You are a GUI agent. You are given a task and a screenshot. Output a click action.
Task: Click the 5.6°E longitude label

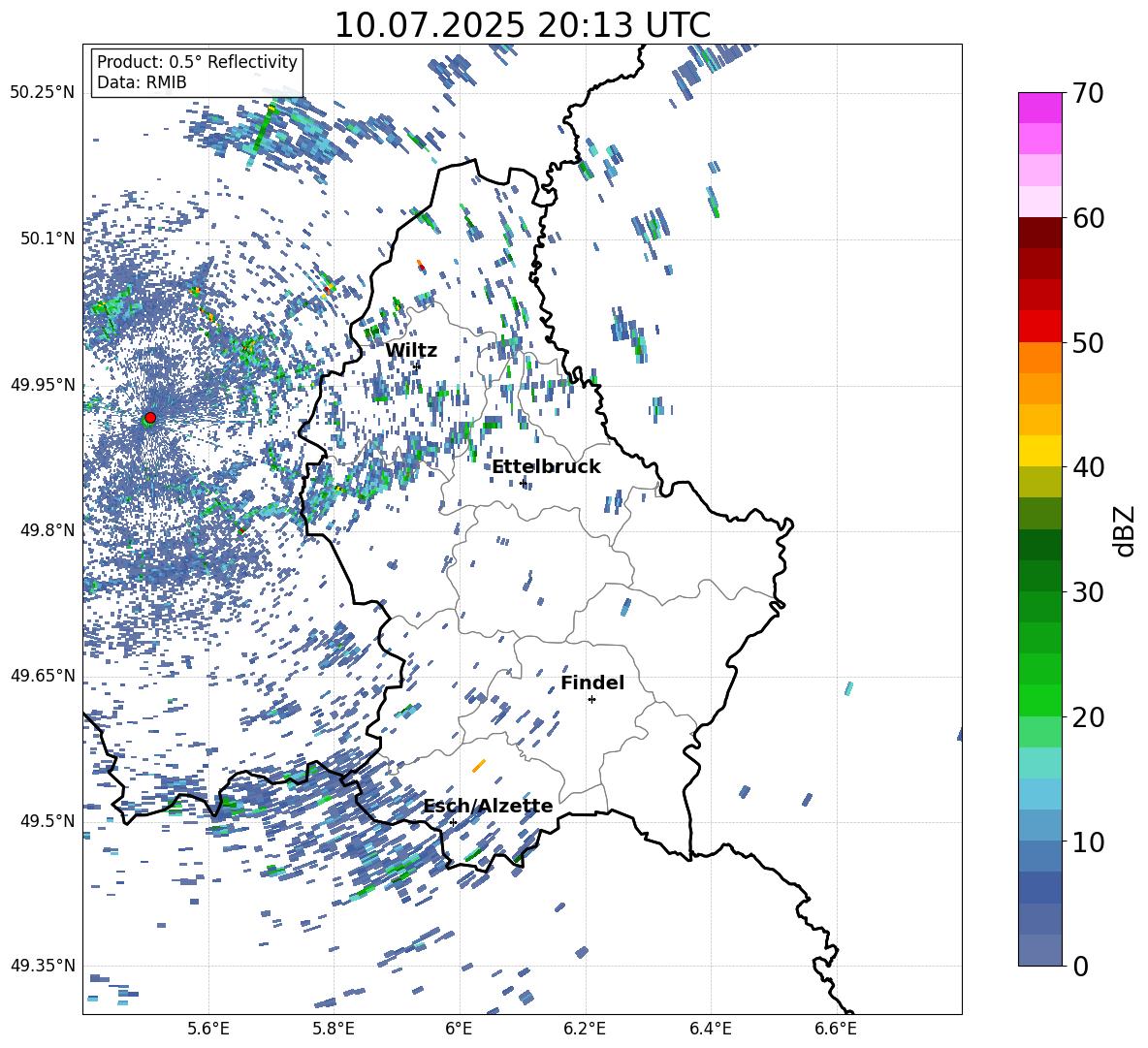coord(208,1029)
